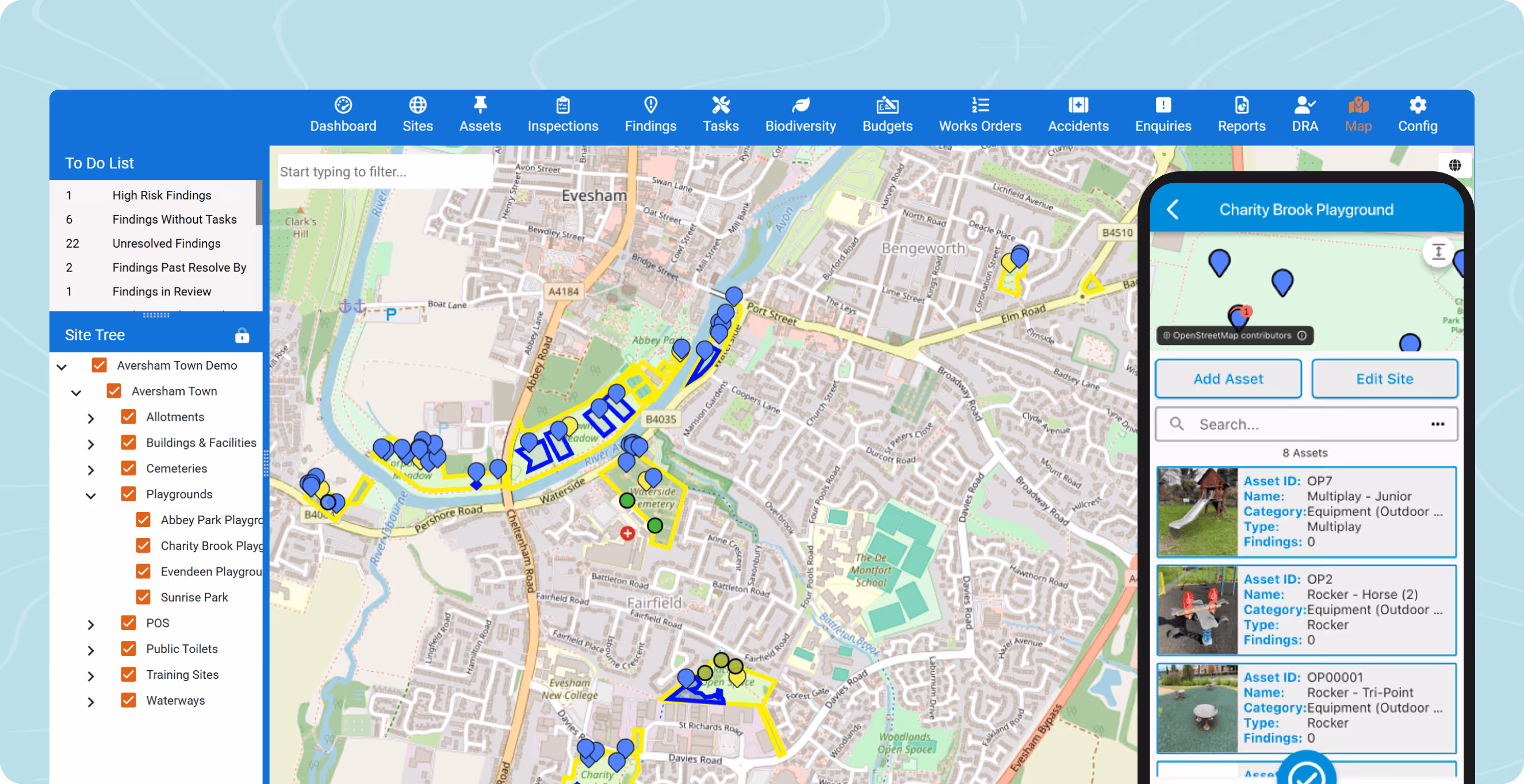
Task: Select the Training Sites tree label
Action: click(x=182, y=674)
